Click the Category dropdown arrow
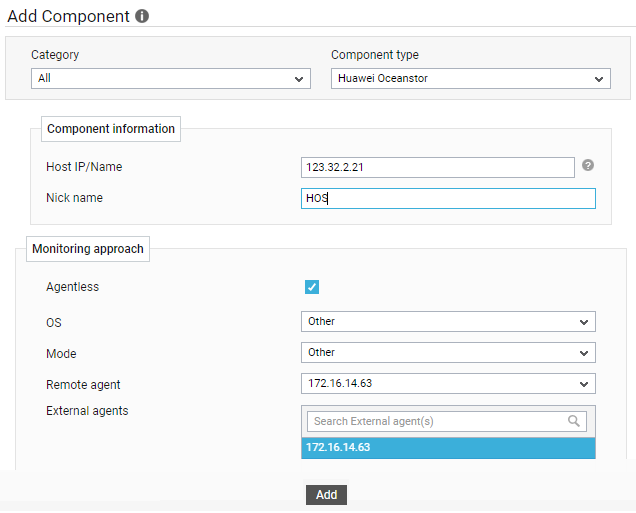The width and height of the screenshot is (636, 513). pos(299,79)
